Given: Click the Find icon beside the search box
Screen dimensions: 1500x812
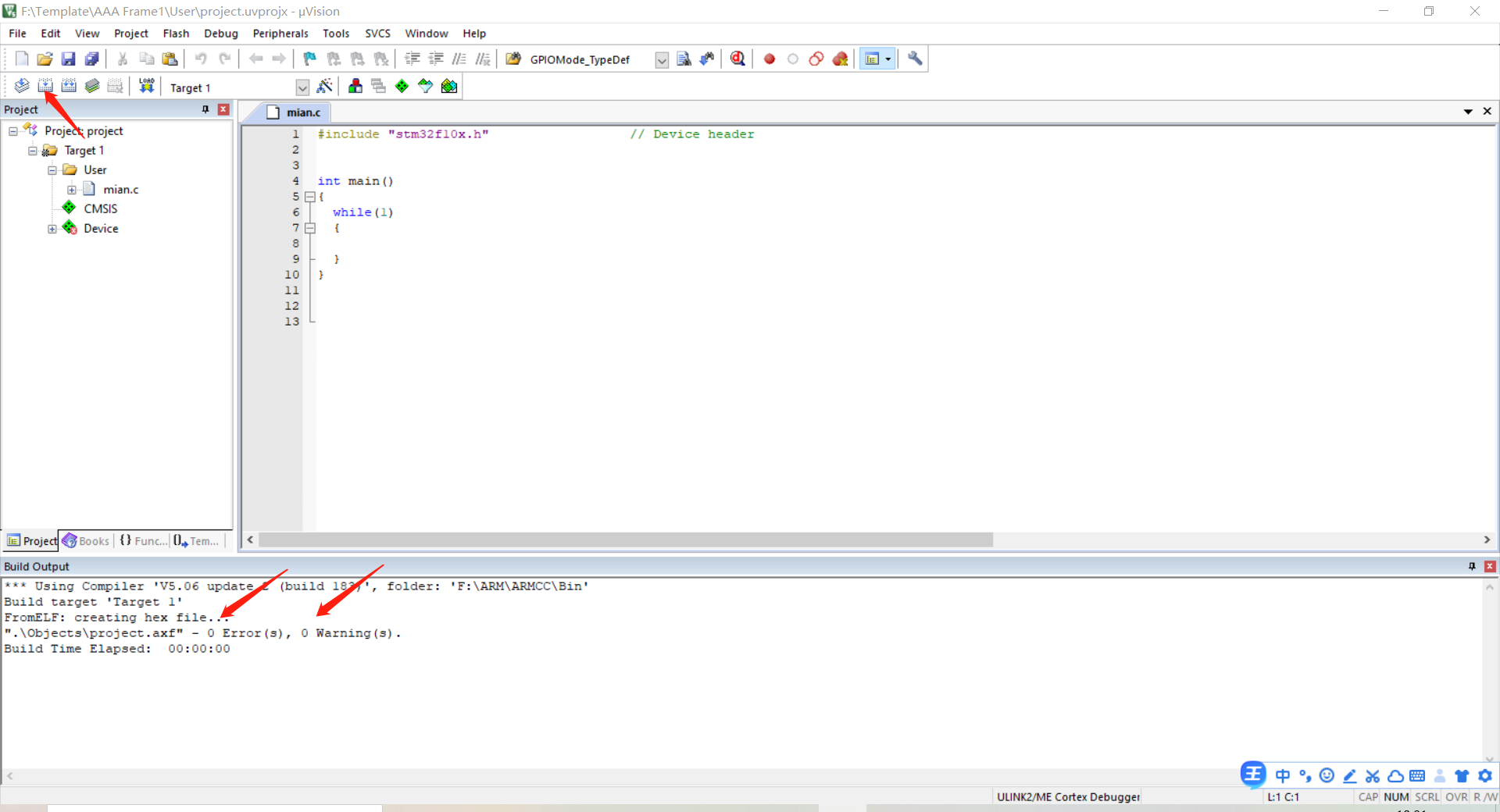Looking at the screenshot, I should coord(684,59).
